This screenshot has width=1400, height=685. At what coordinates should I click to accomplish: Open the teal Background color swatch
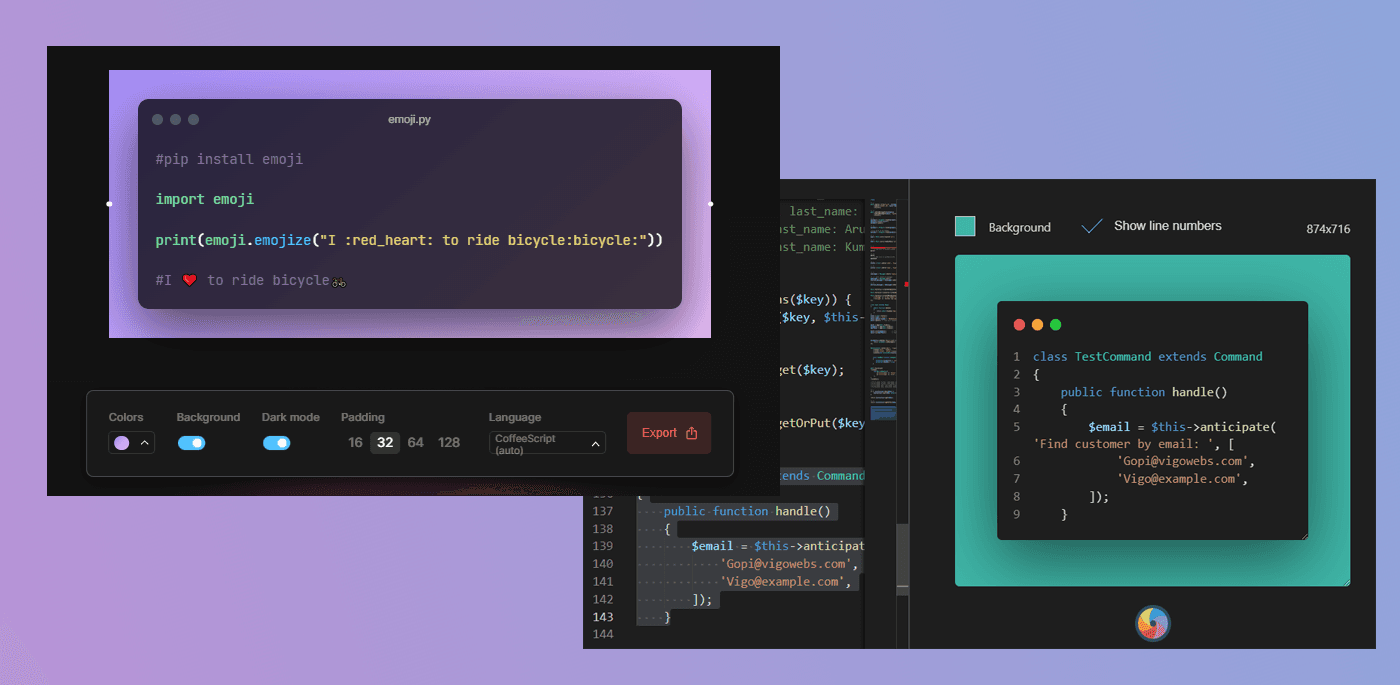(x=965, y=227)
